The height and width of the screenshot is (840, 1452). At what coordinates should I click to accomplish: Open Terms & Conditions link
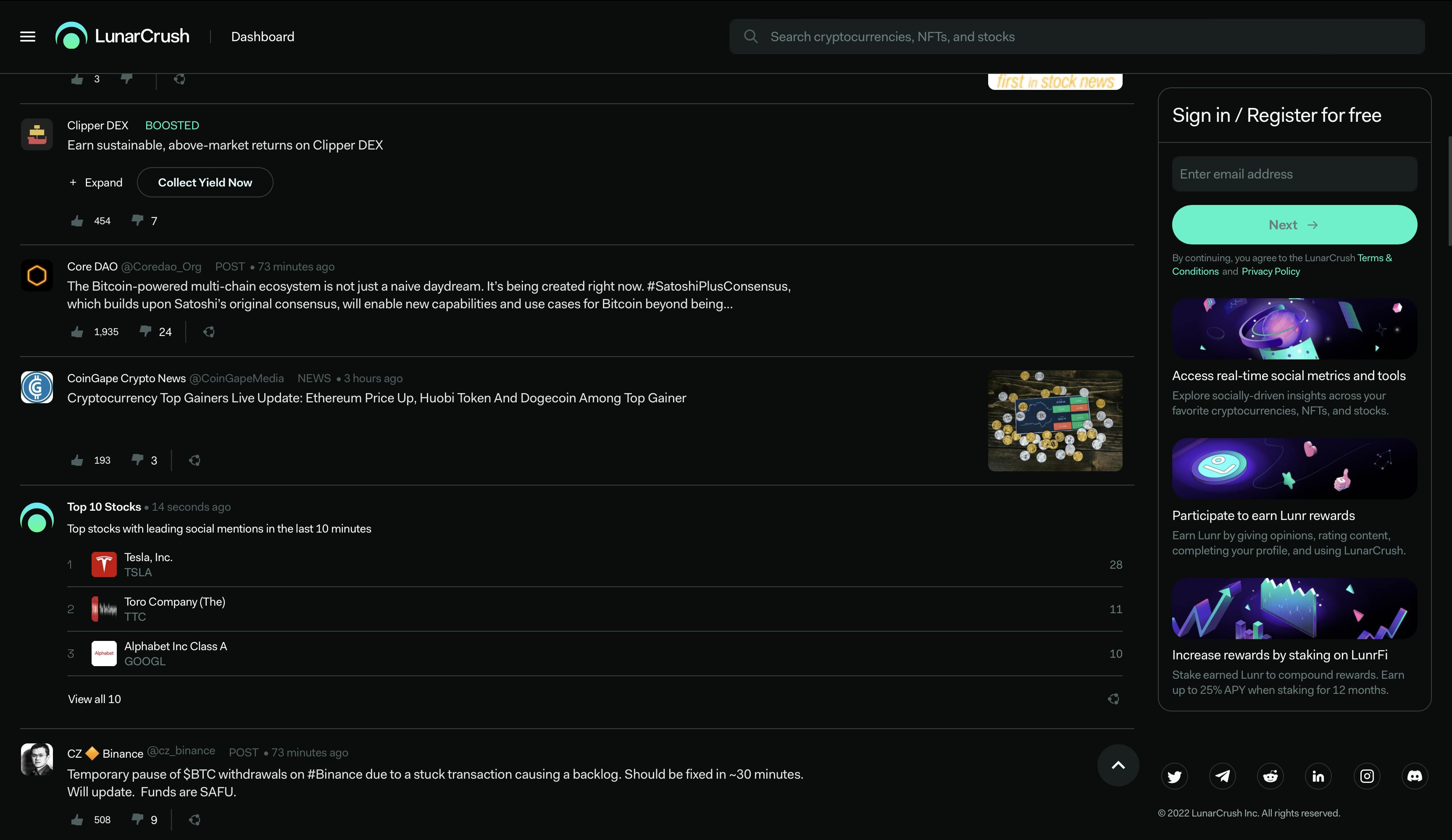click(1282, 265)
